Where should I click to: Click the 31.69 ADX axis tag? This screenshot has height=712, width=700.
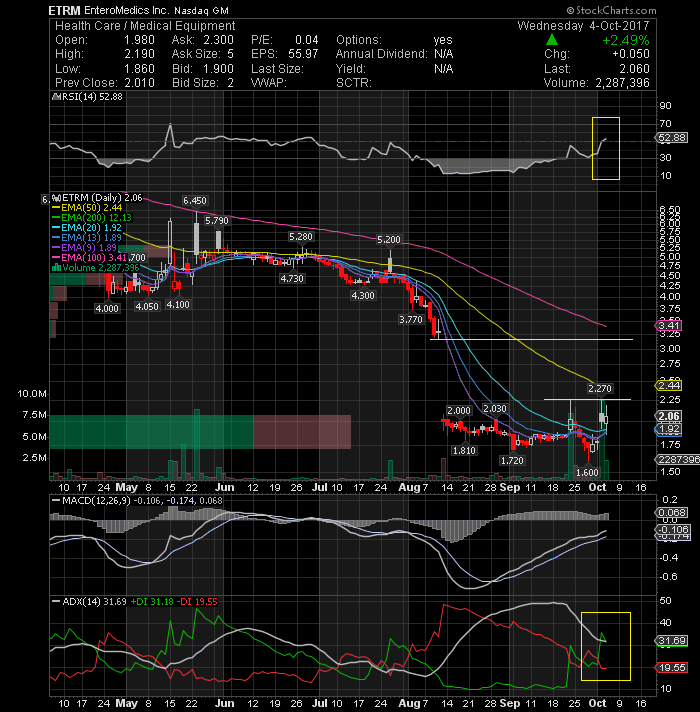(x=672, y=641)
